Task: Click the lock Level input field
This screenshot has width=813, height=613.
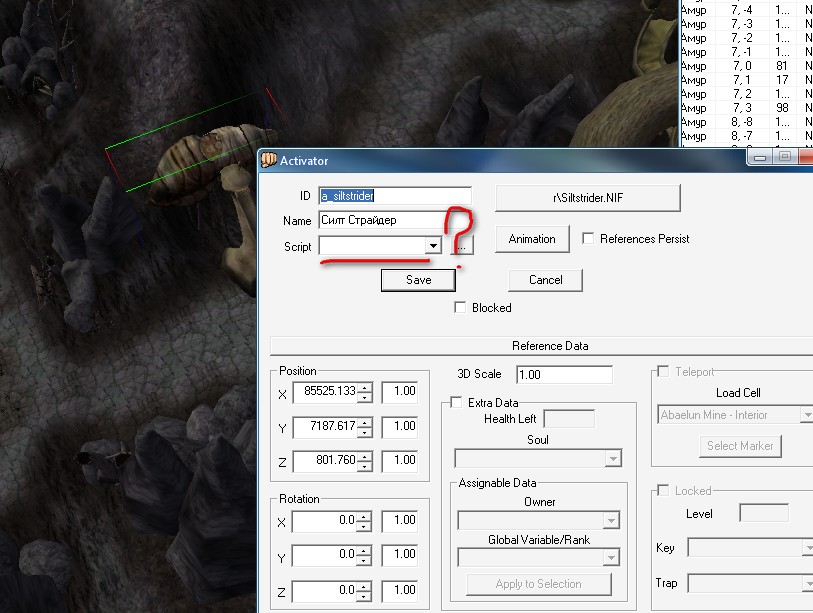Action: [x=764, y=513]
